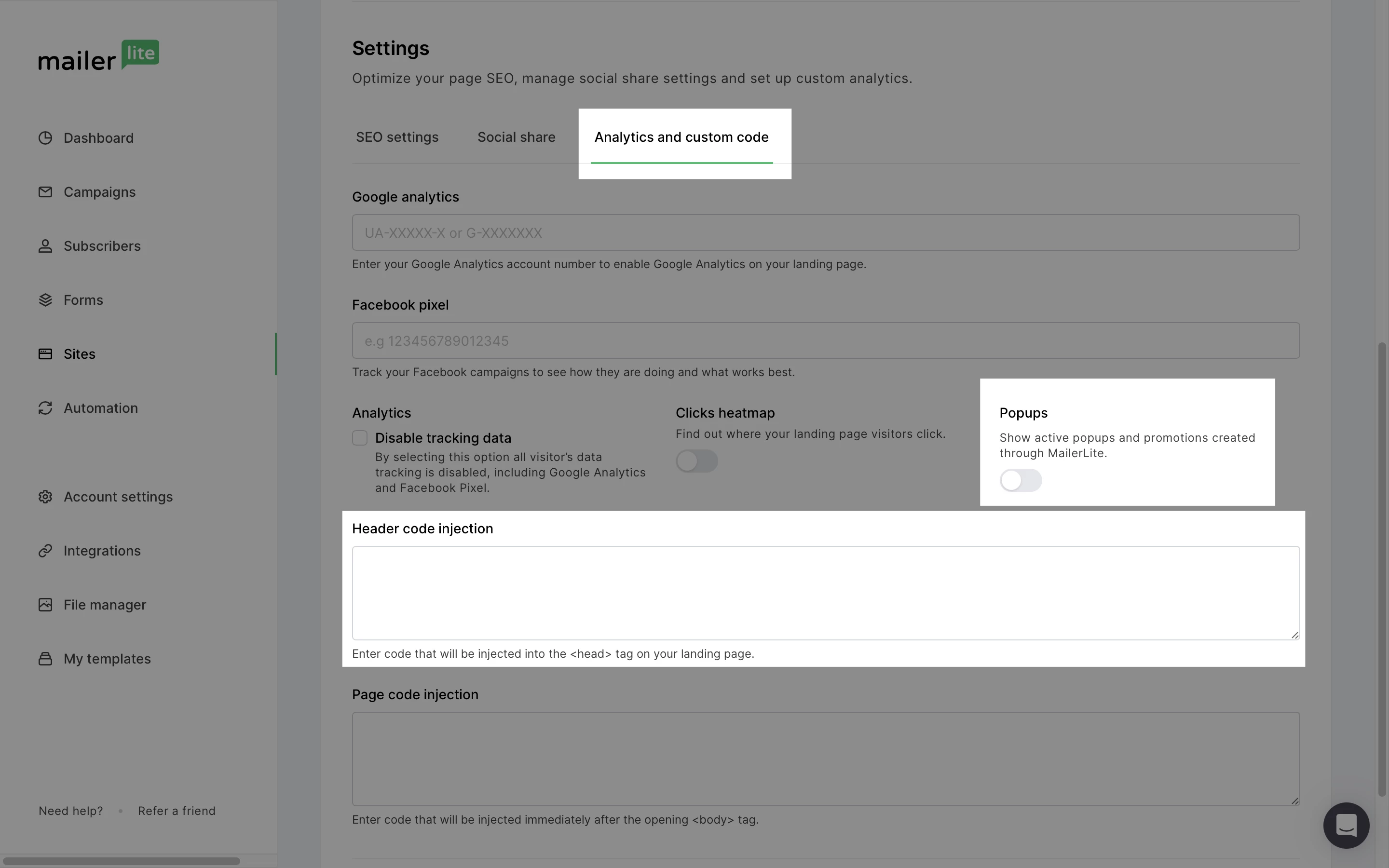Image resolution: width=1389 pixels, height=868 pixels.
Task: Click the Integrations link icon
Action: click(45, 551)
